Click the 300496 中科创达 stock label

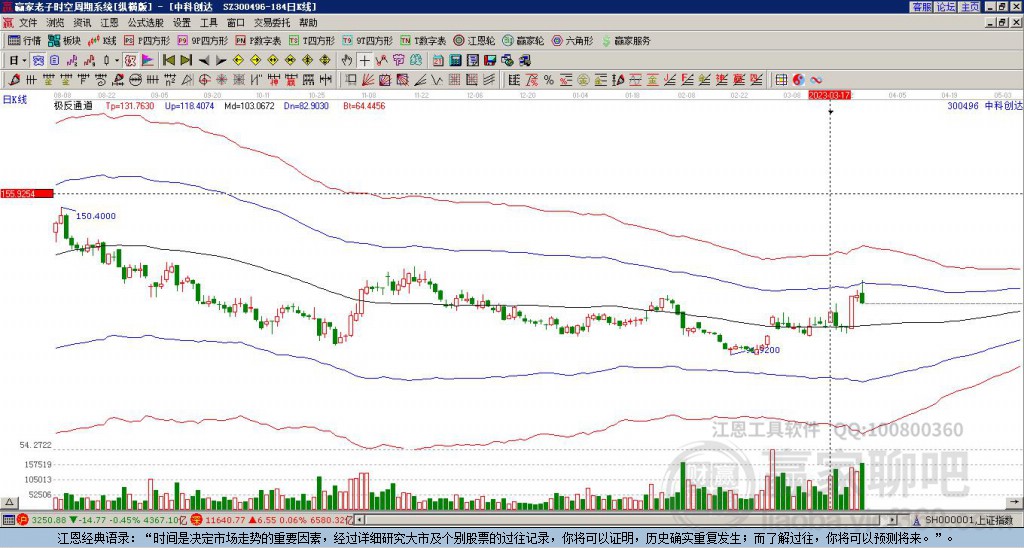coord(984,105)
